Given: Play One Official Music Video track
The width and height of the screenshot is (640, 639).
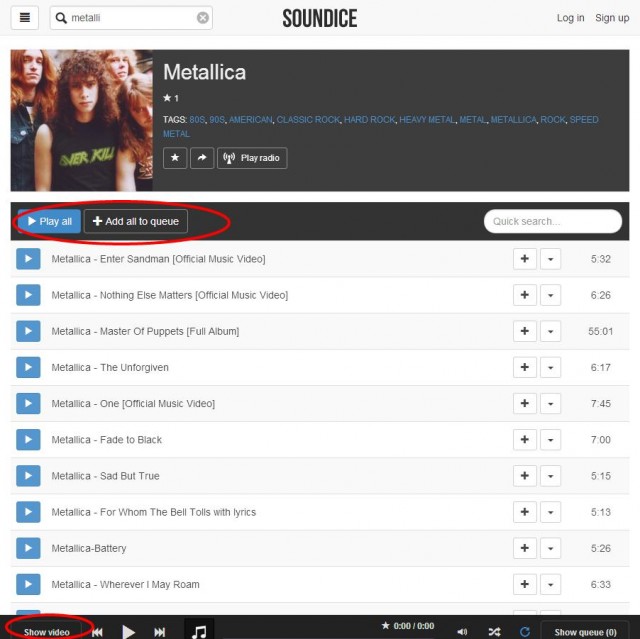Looking at the screenshot, I should tap(28, 404).
